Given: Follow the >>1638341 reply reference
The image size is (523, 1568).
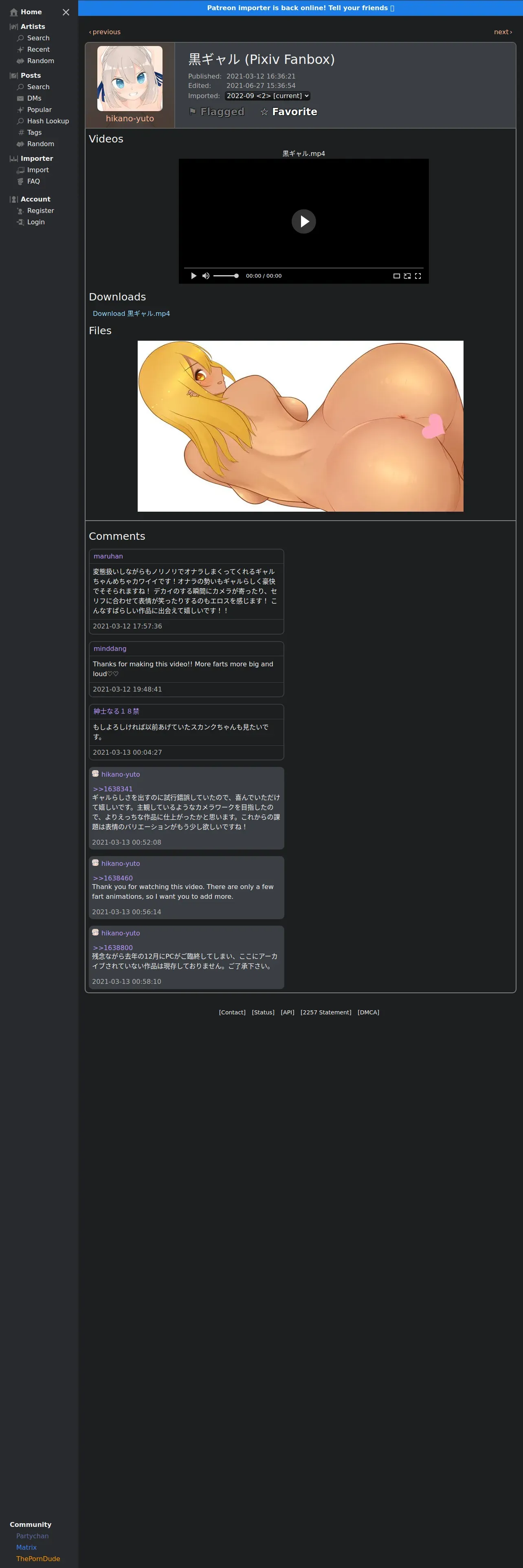Looking at the screenshot, I should click(113, 789).
